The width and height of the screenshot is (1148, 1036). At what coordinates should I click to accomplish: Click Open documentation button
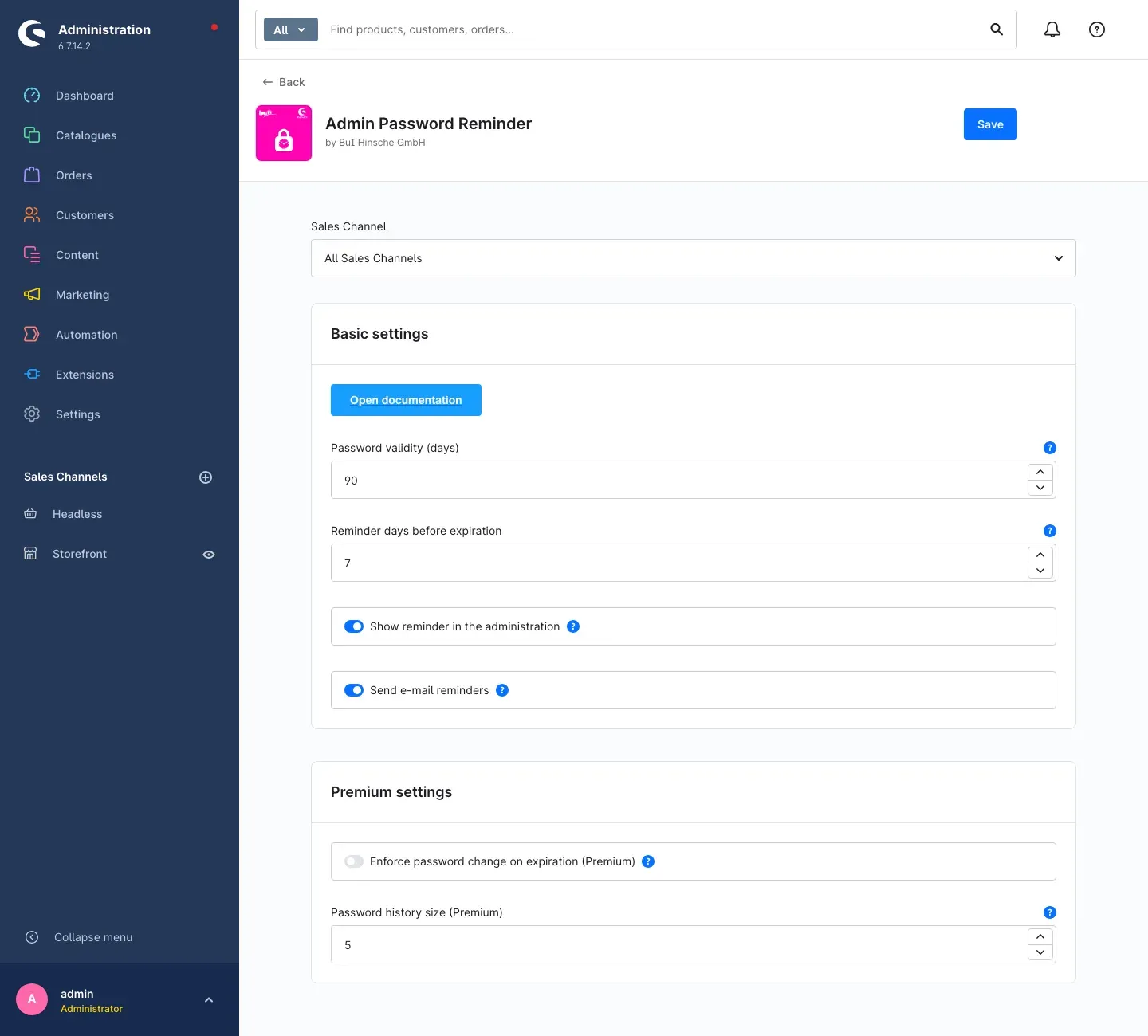(x=406, y=400)
